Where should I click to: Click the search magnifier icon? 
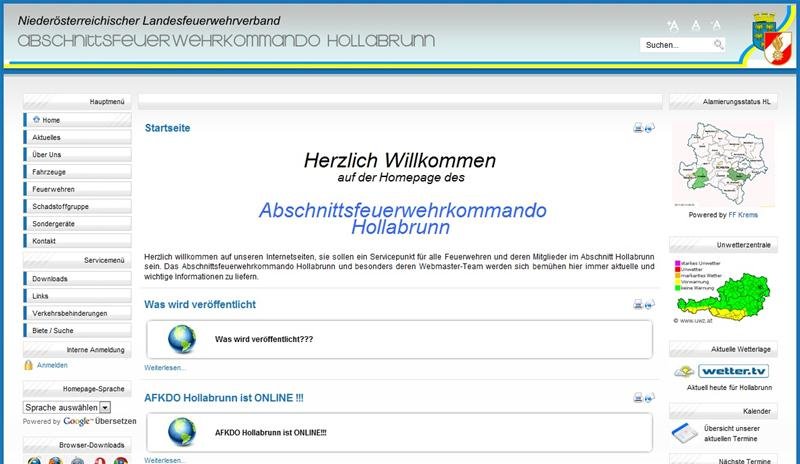pyautogui.click(x=718, y=45)
